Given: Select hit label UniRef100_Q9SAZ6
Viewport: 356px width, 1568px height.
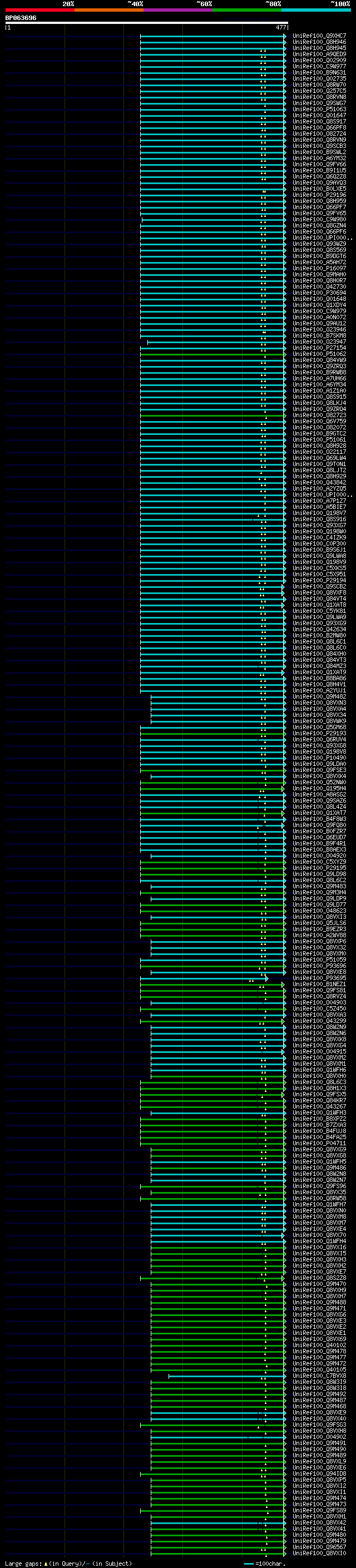Looking at the screenshot, I should coord(319,800).
